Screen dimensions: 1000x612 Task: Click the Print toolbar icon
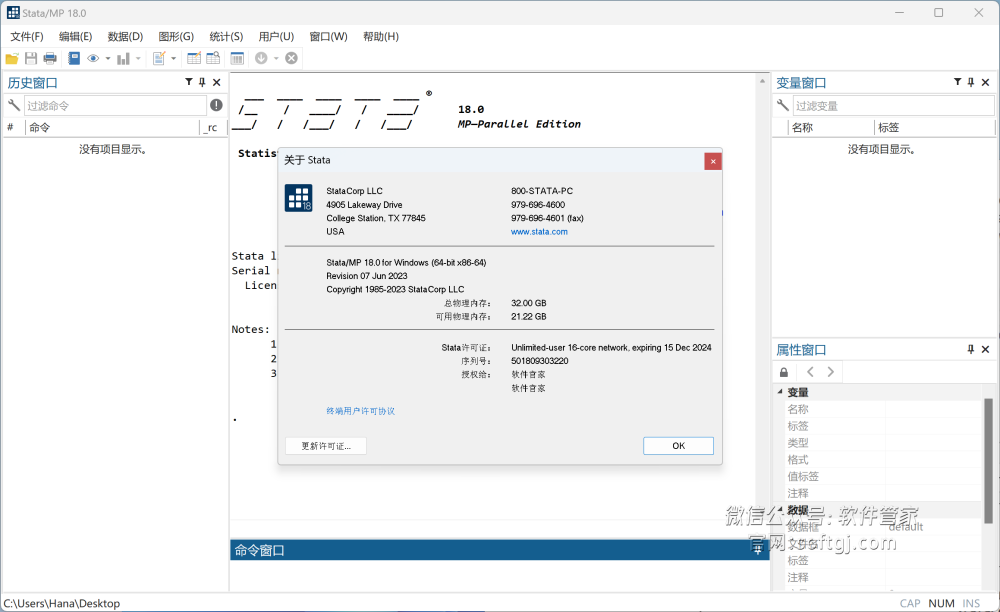pos(50,59)
